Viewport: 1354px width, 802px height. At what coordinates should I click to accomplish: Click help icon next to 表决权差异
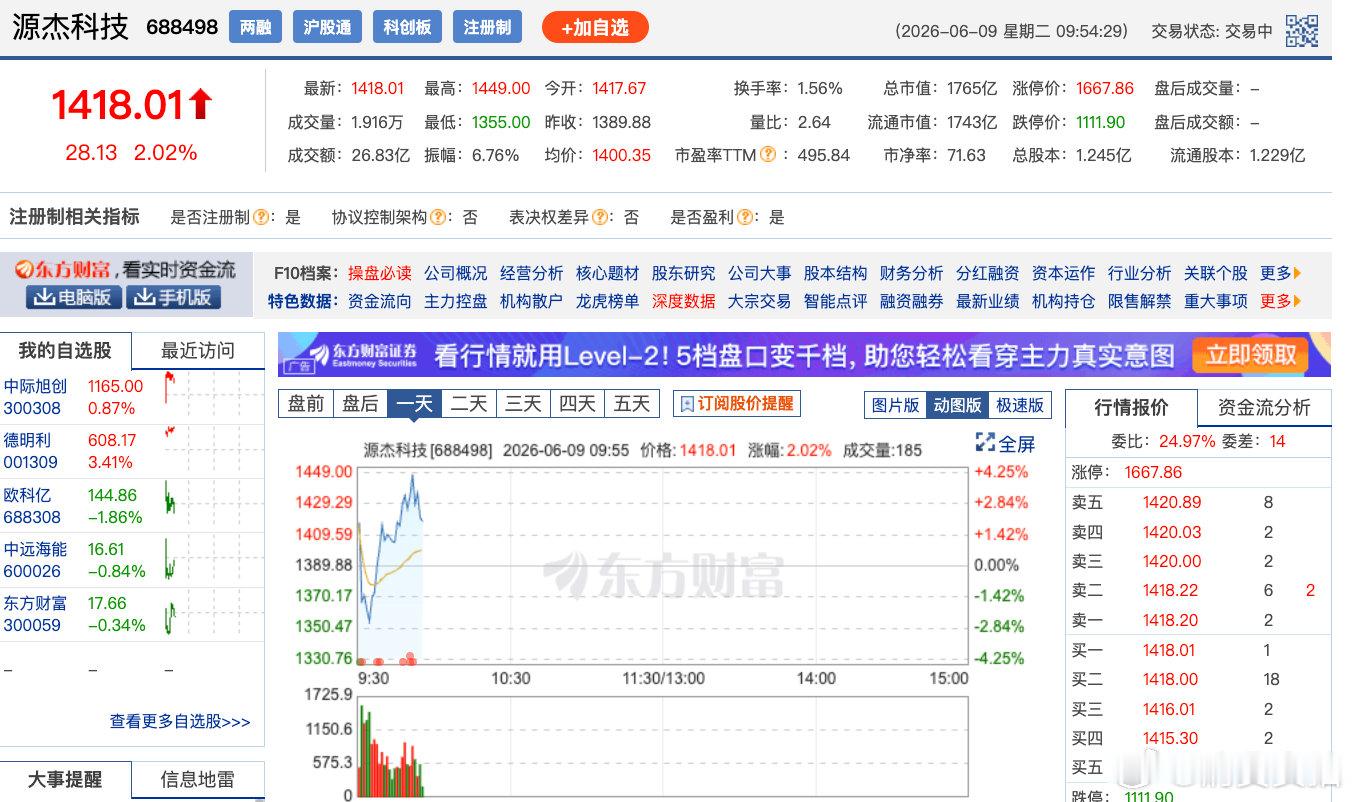click(x=599, y=217)
